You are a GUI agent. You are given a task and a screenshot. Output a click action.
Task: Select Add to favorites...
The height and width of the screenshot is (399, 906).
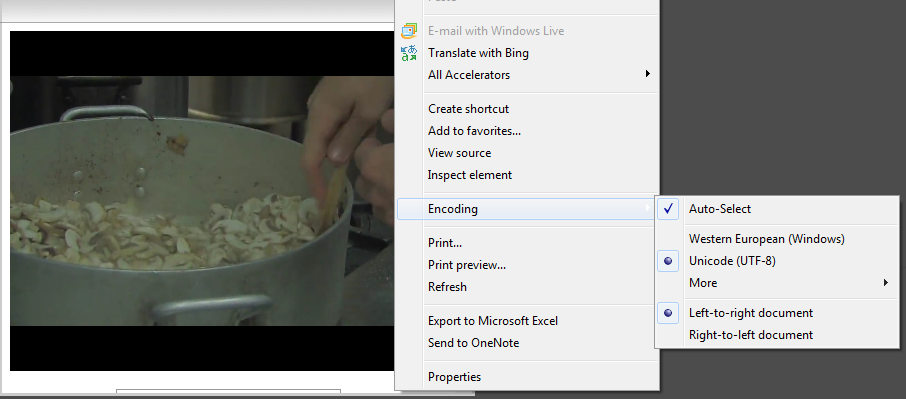point(474,131)
